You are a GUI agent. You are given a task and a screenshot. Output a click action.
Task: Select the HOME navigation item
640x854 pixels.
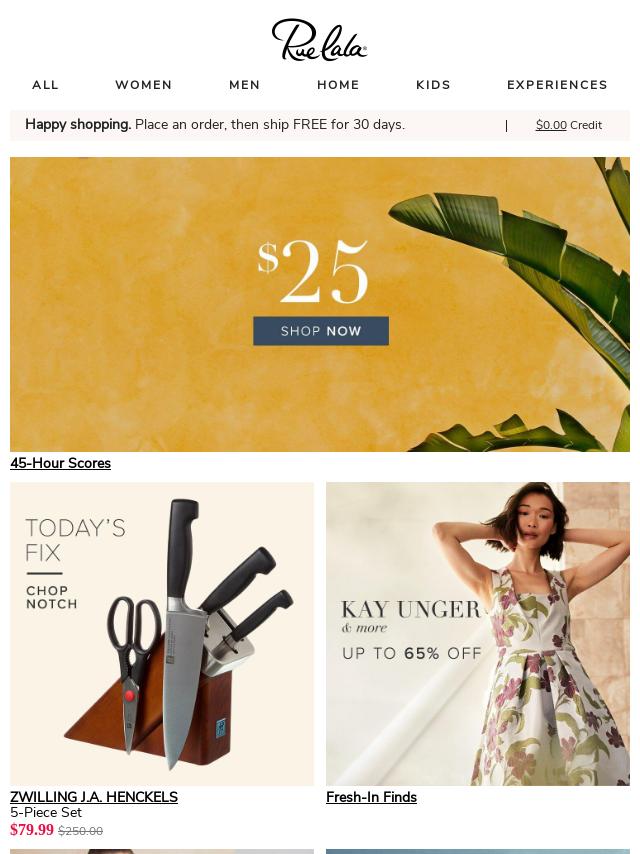coord(338,85)
